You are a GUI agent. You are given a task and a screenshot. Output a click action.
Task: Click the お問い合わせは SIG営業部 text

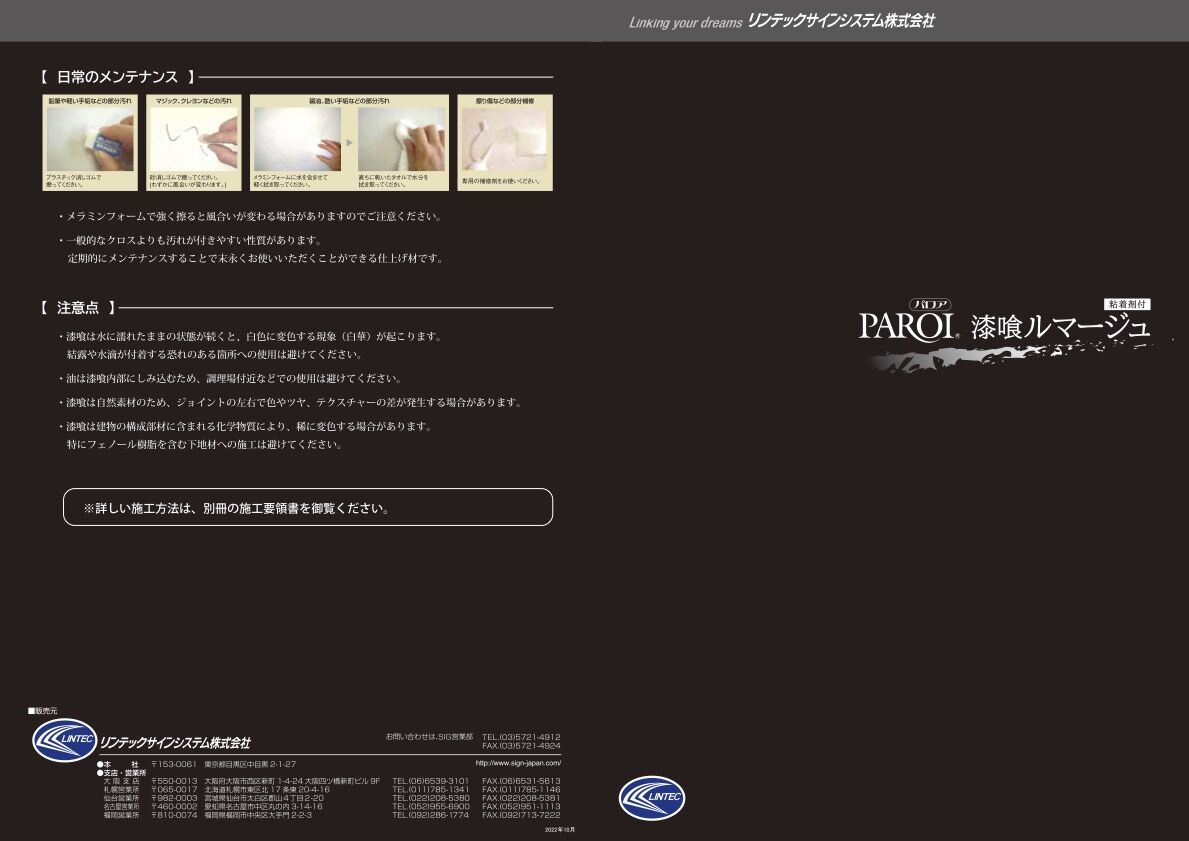pos(429,737)
